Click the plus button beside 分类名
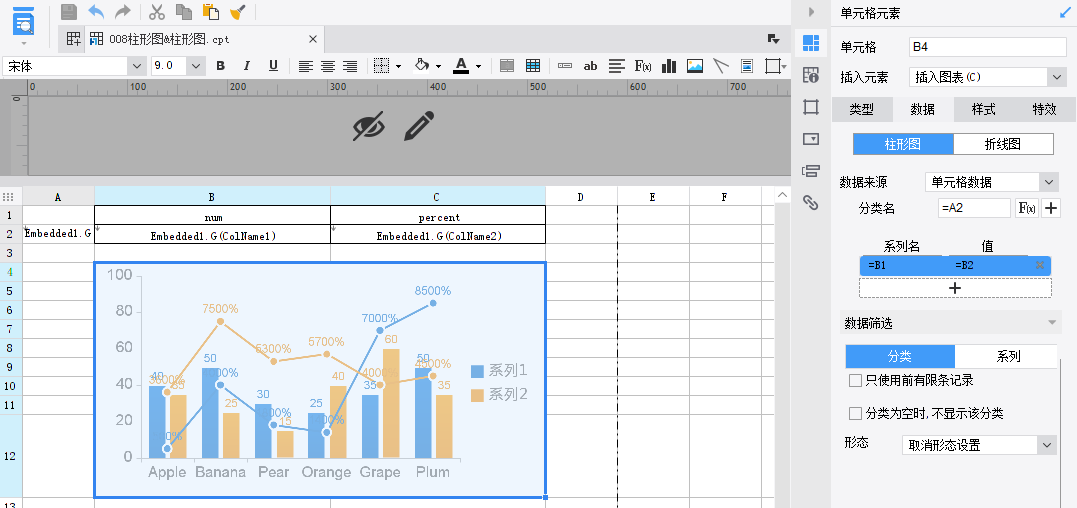This screenshot has height=508, width=1077. (x=1050, y=208)
